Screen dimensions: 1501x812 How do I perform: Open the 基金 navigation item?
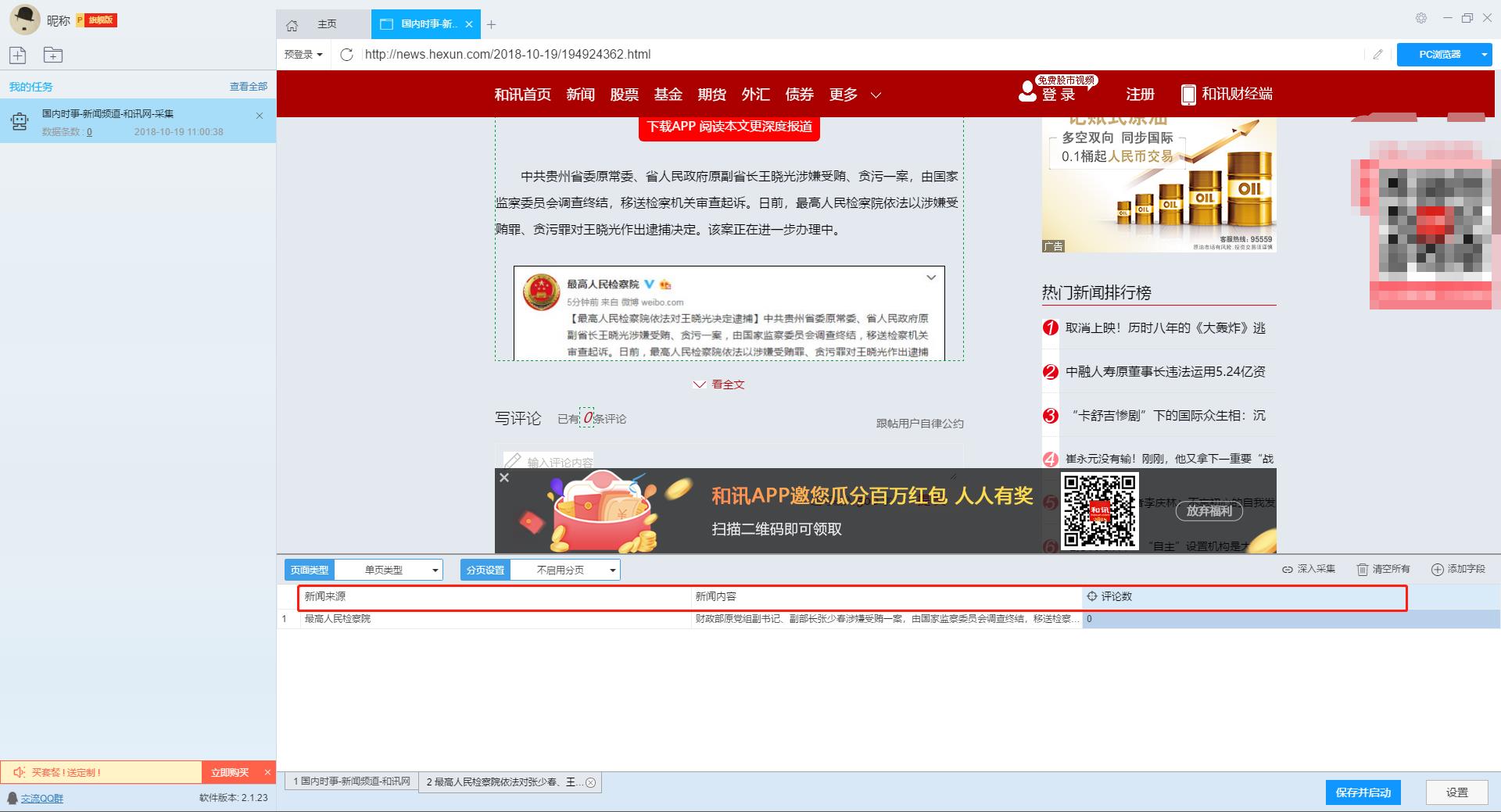(668, 95)
